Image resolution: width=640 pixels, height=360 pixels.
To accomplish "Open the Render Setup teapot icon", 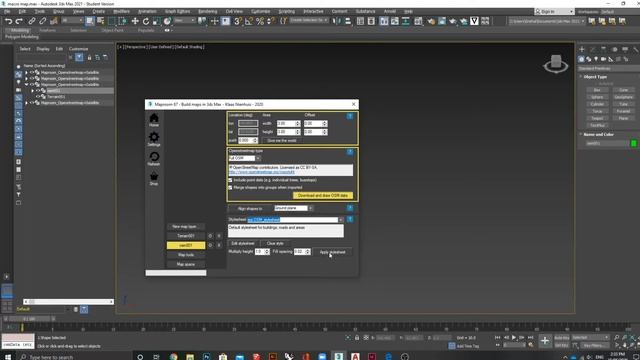I will click(x=431, y=21).
